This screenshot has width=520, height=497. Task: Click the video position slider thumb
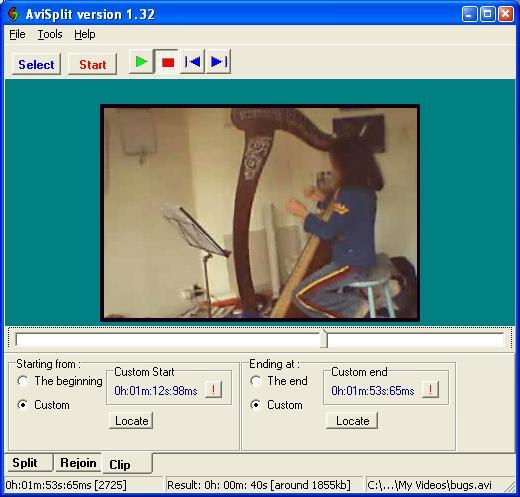coord(324,339)
